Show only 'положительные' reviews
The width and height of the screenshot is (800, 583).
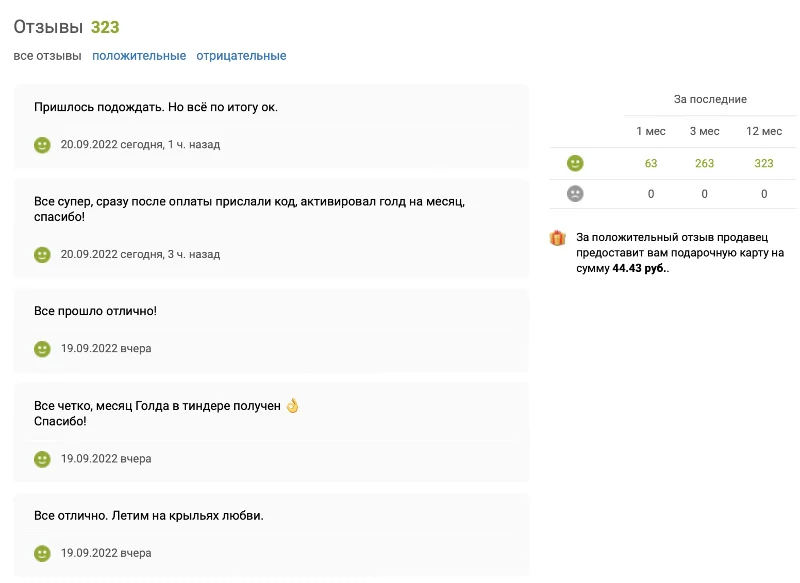[x=139, y=56]
